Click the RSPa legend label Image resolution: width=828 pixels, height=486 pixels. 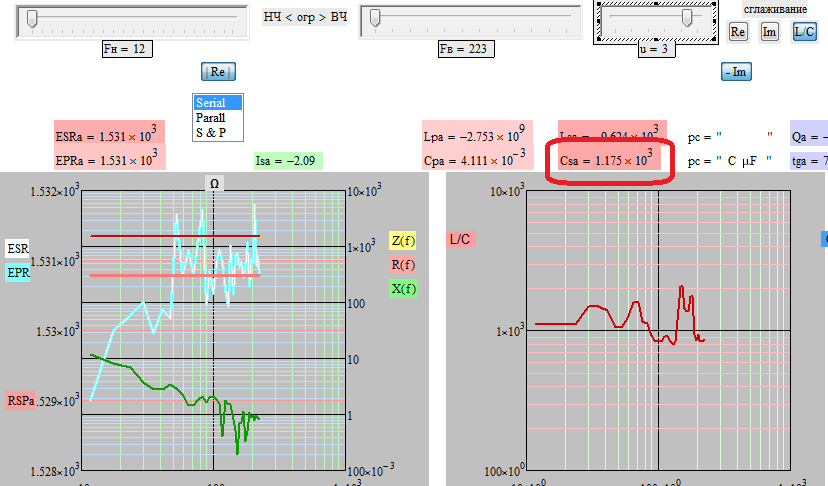[x=20, y=400]
